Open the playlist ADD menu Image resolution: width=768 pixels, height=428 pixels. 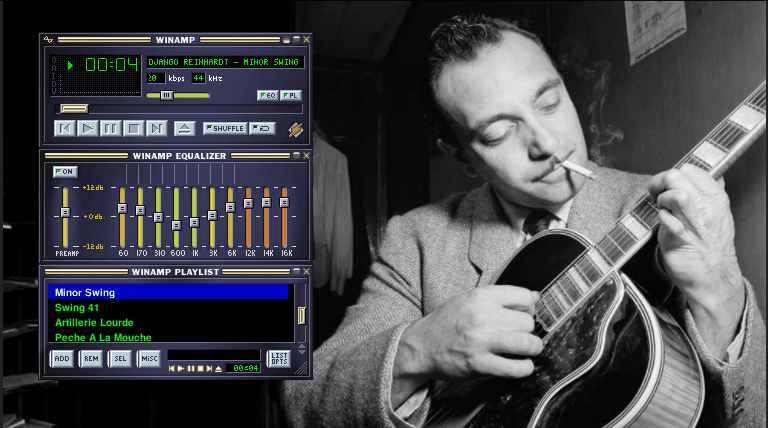[62, 358]
